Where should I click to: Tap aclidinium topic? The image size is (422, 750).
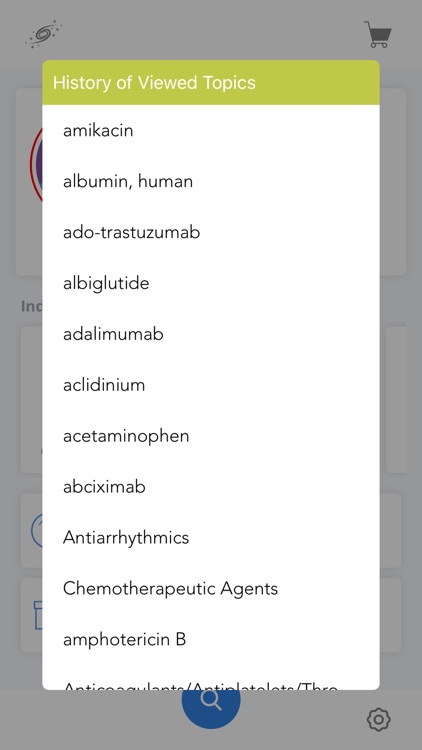211,385
